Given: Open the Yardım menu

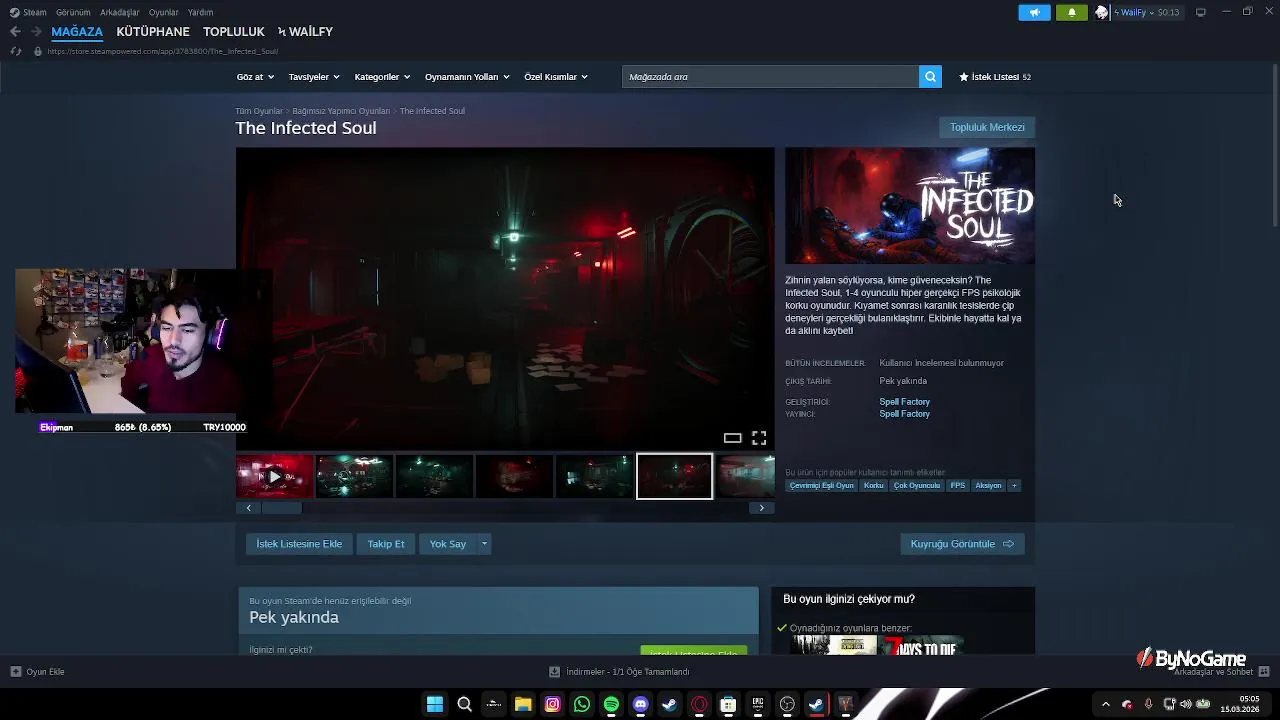Looking at the screenshot, I should (201, 12).
